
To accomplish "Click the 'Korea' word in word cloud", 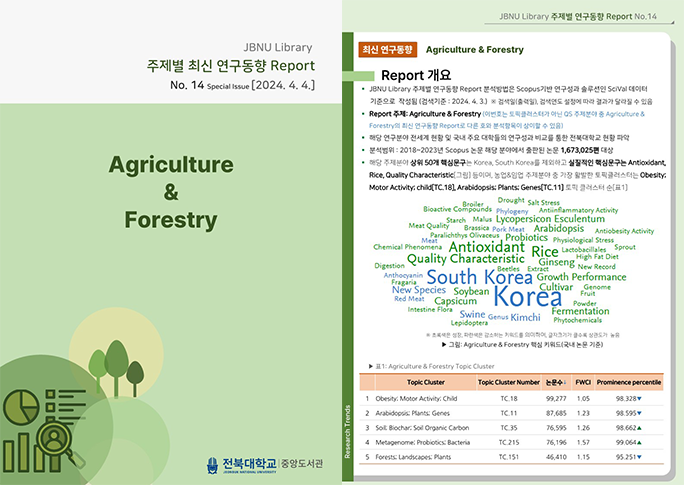I will 527,296.
